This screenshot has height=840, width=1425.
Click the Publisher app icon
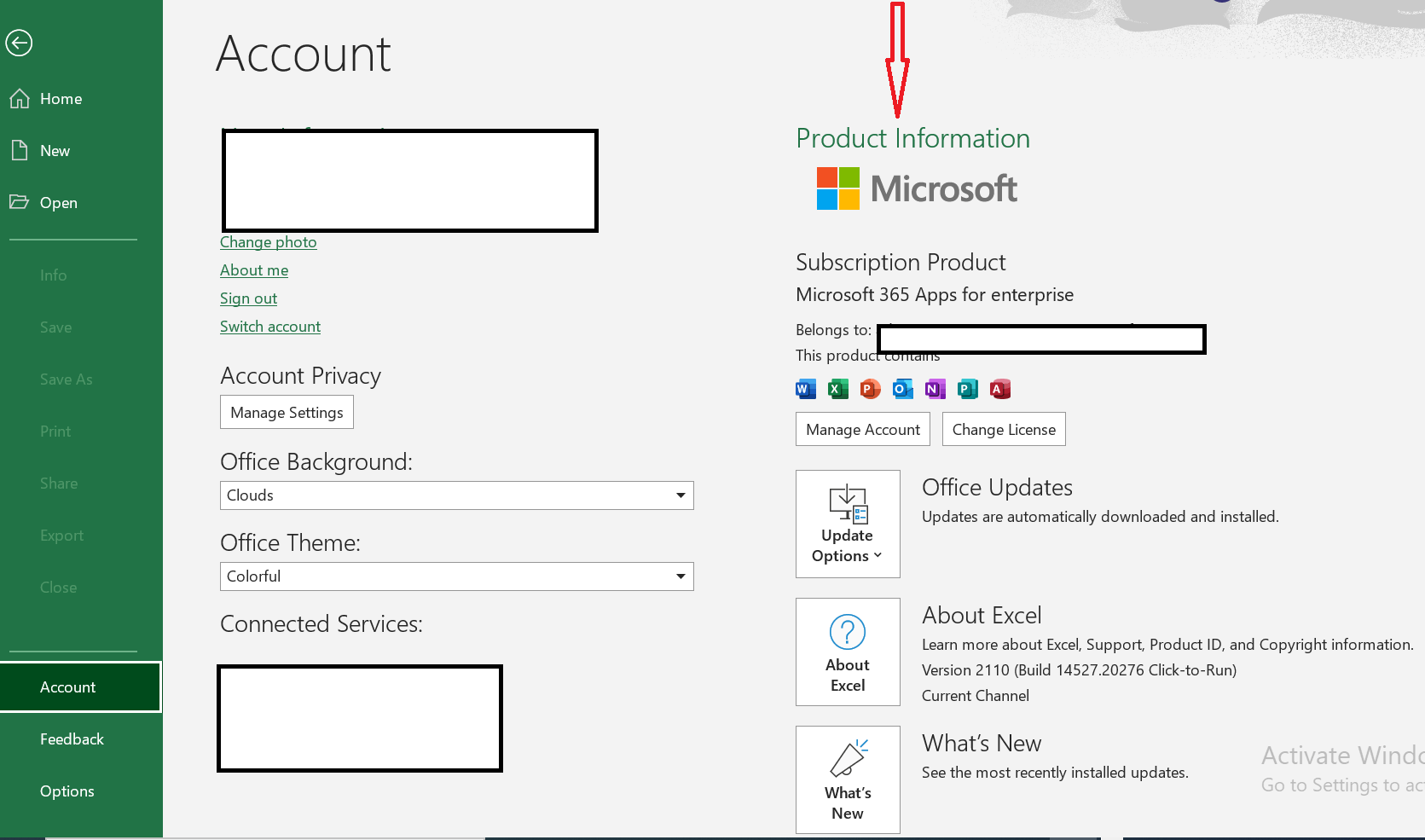pyautogui.click(x=967, y=389)
